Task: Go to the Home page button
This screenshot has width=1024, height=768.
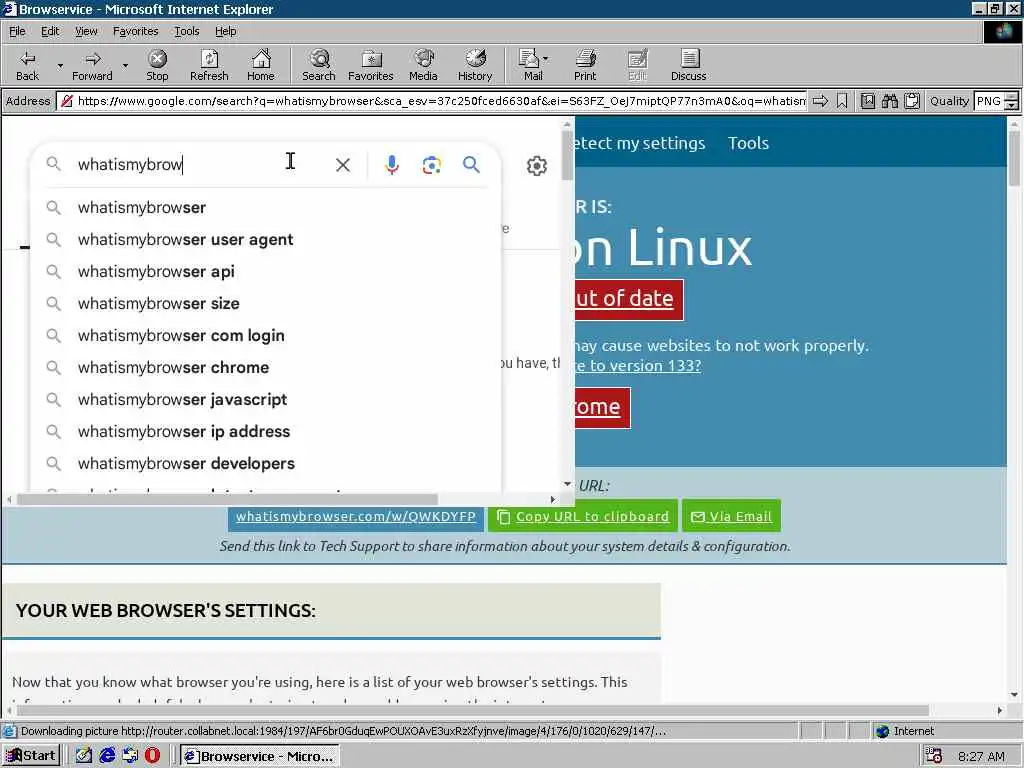Action: [261, 65]
